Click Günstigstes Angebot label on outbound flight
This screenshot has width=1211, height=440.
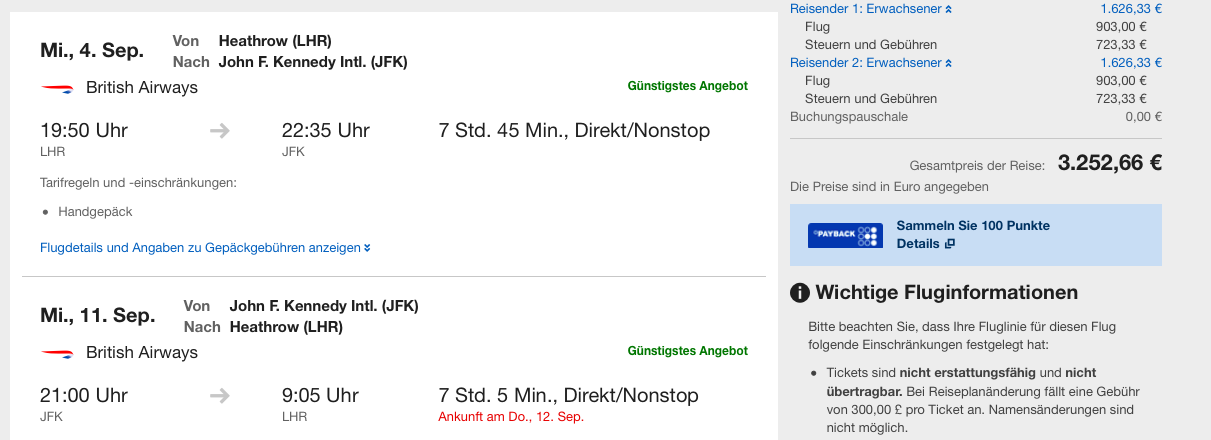click(x=687, y=86)
